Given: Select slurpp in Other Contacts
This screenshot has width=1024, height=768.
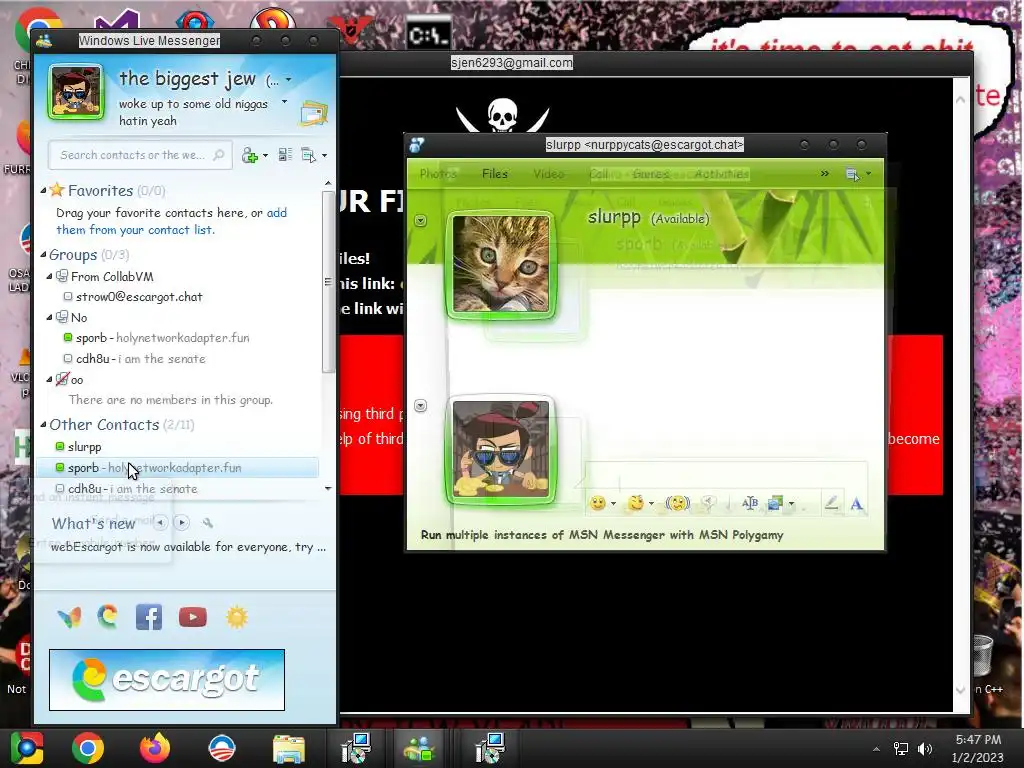Looking at the screenshot, I should 84,447.
